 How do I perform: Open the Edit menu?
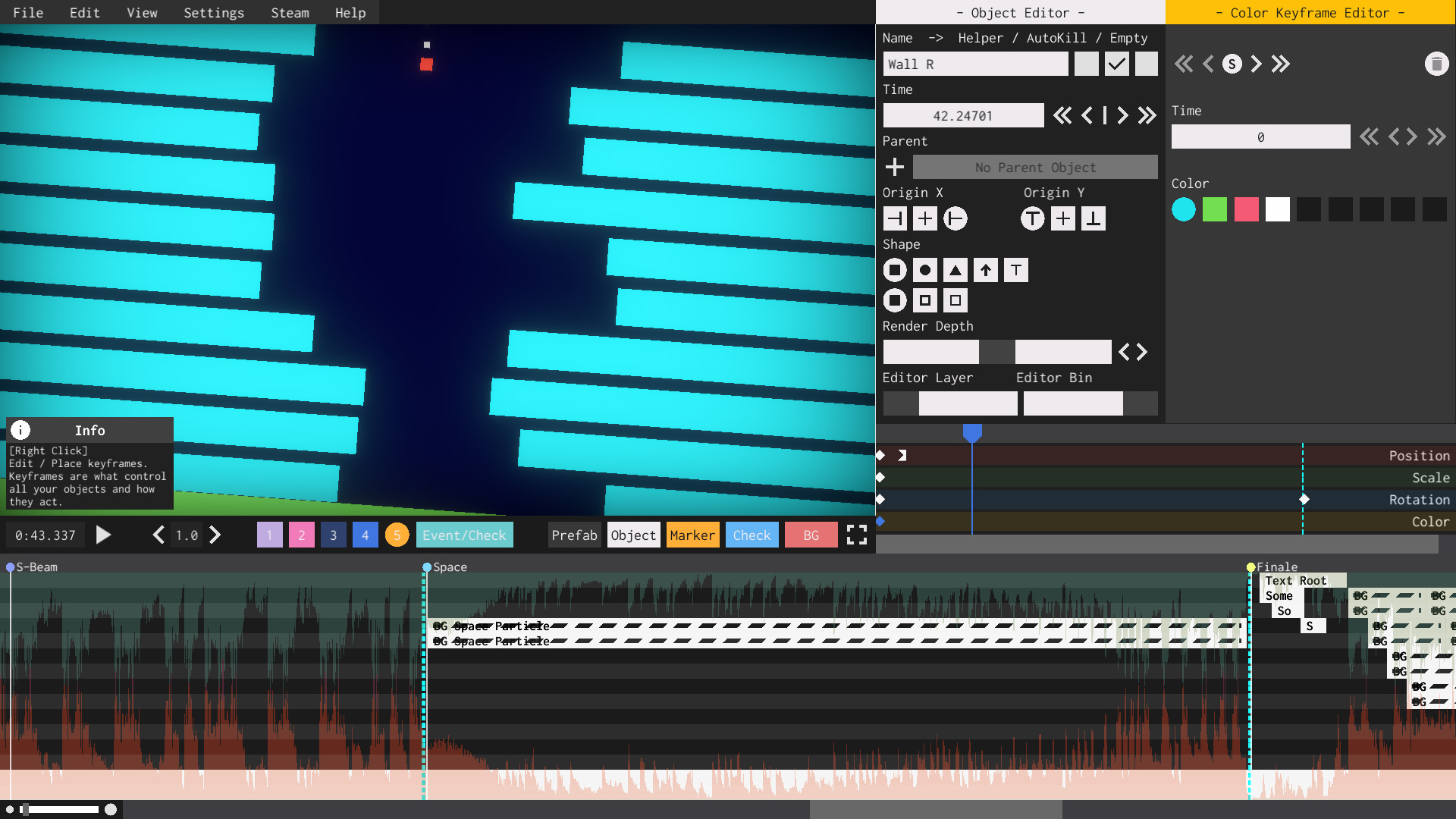(x=84, y=12)
